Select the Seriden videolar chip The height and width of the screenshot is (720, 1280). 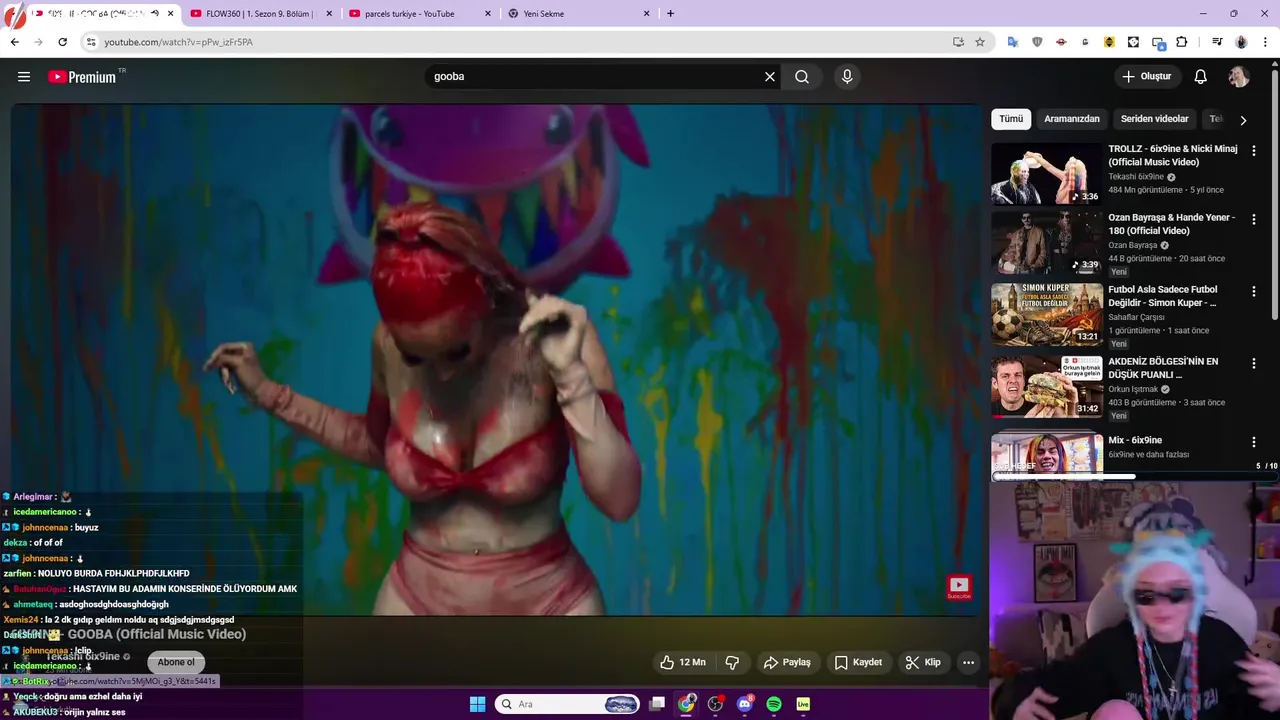tap(1154, 119)
